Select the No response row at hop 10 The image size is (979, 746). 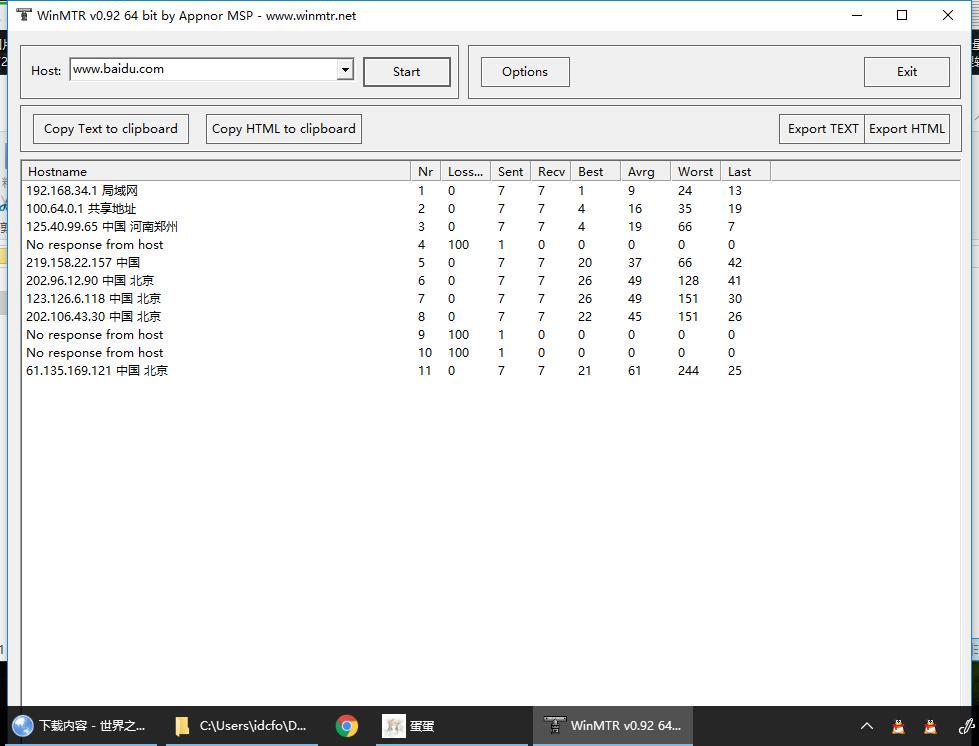click(x=397, y=353)
